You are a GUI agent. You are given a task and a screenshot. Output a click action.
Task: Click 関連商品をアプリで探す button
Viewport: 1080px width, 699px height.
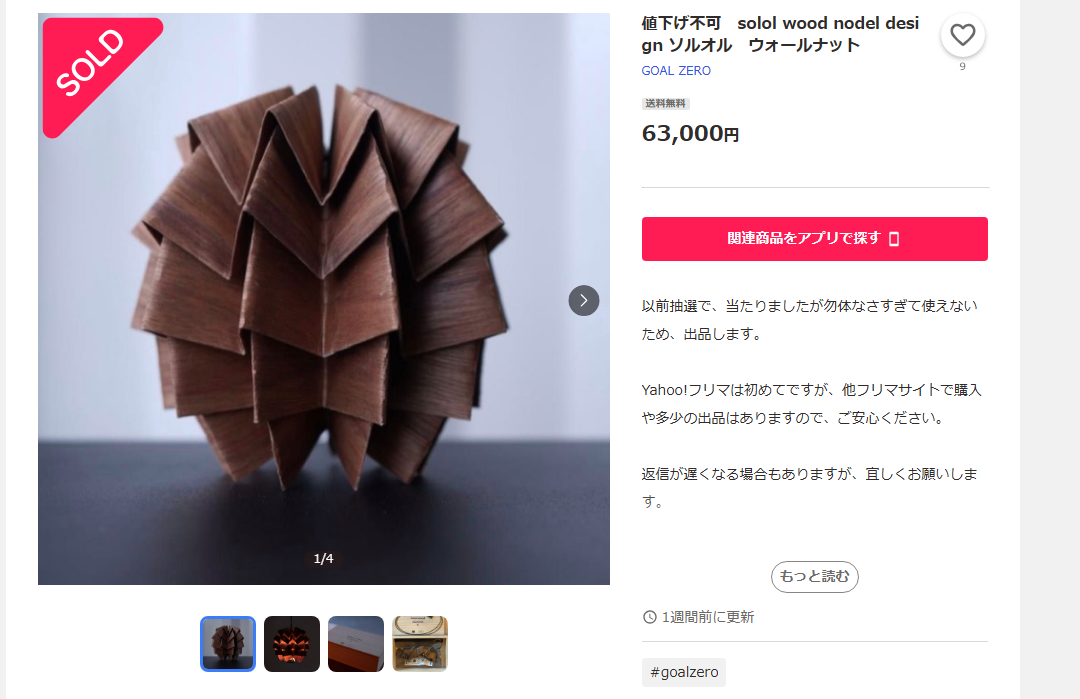pyautogui.click(x=815, y=239)
